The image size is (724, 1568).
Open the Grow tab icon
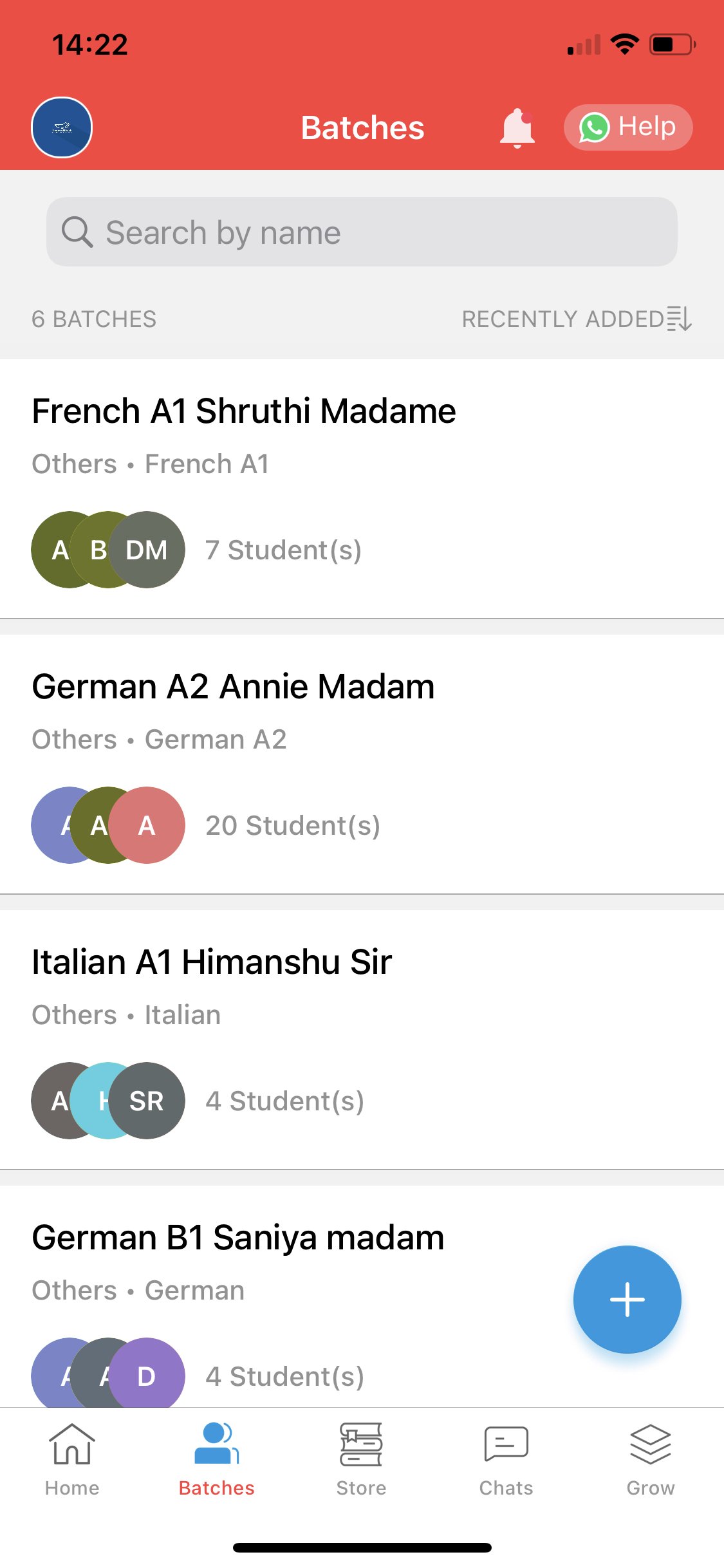(650, 1445)
